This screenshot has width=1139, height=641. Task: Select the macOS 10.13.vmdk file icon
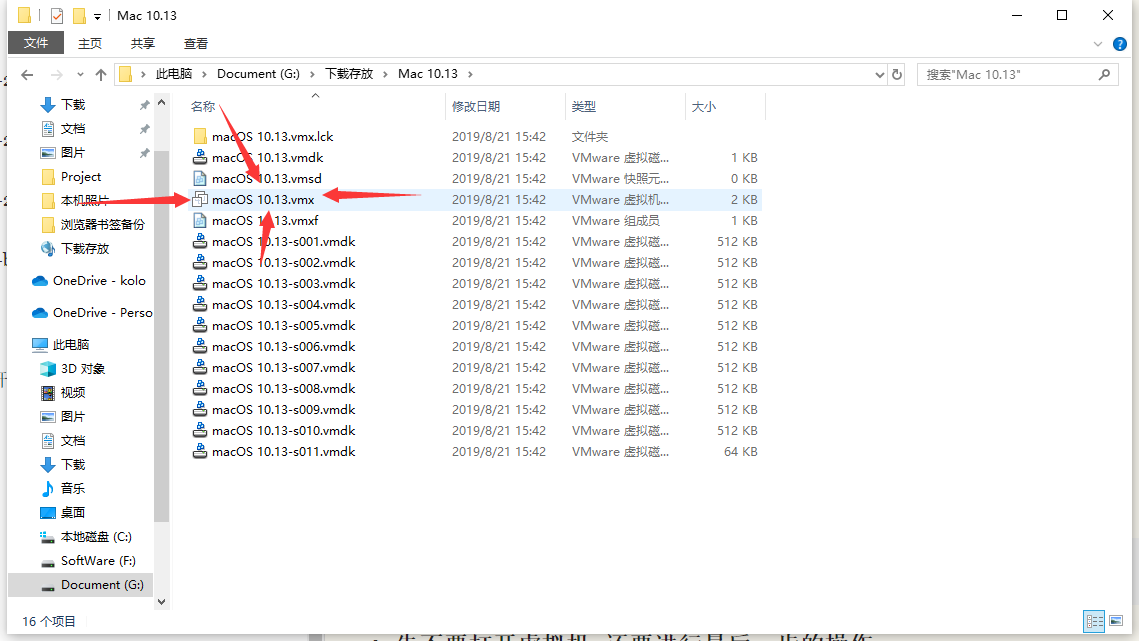[x=200, y=158]
